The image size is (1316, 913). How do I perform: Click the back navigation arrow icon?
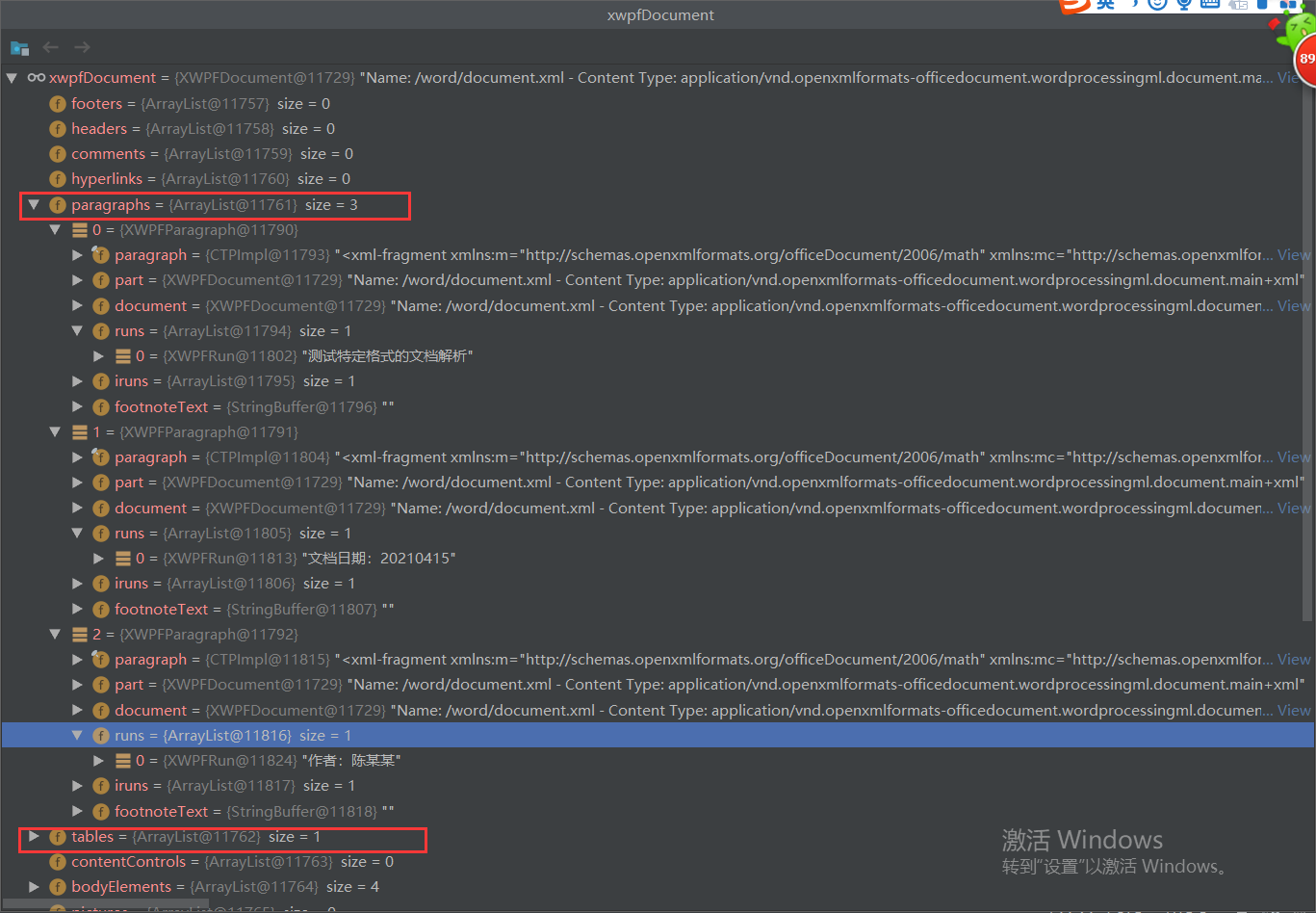[49, 46]
